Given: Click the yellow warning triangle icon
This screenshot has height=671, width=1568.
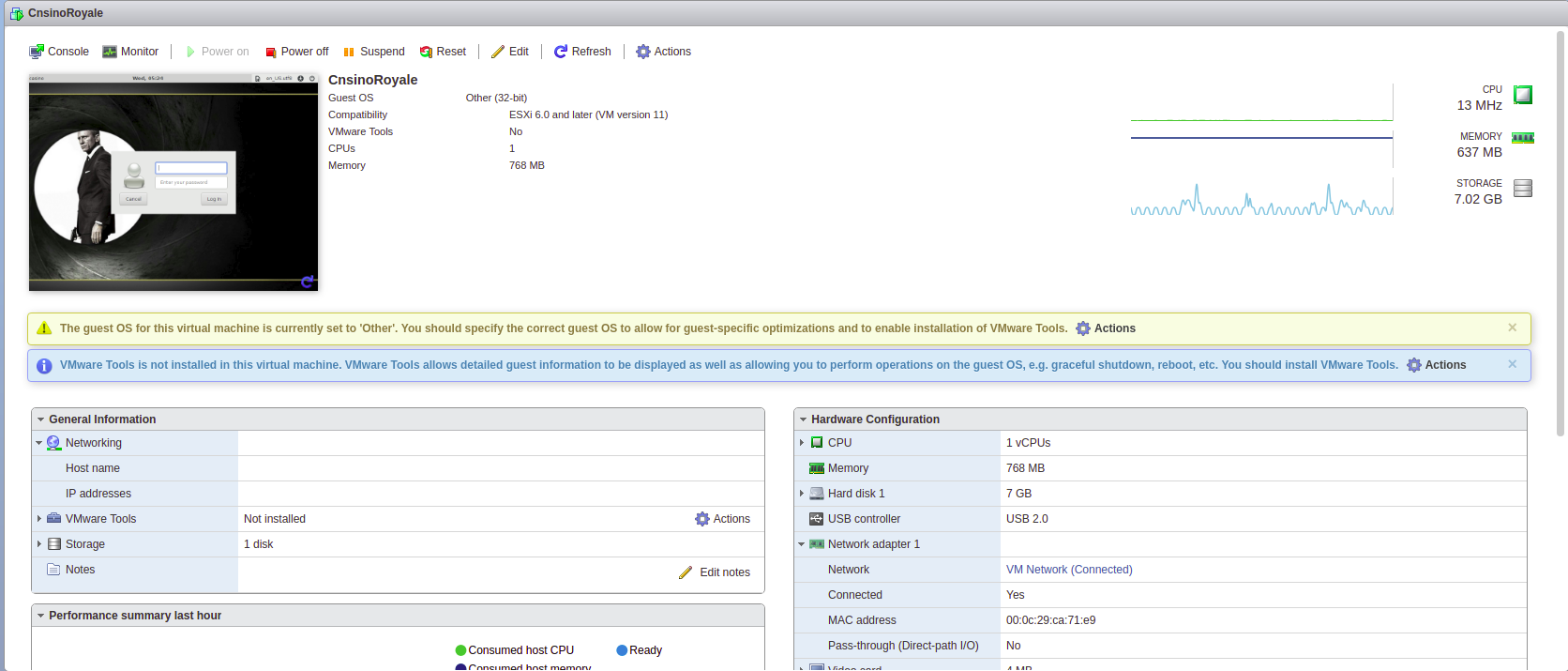Looking at the screenshot, I should pos(44,328).
